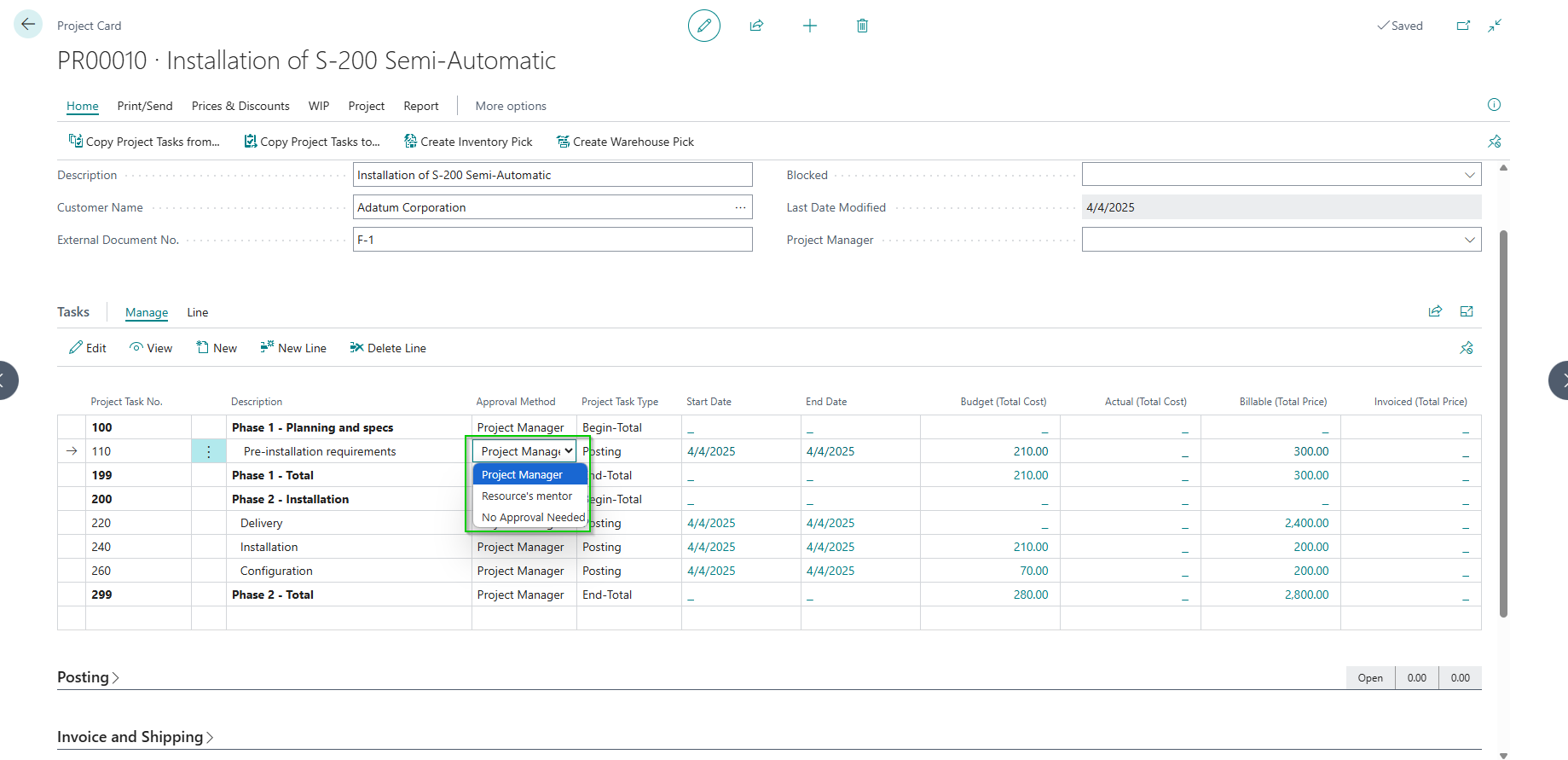Switch to the Prices & Discounts tab
1568x760 pixels.
click(x=240, y=106)
